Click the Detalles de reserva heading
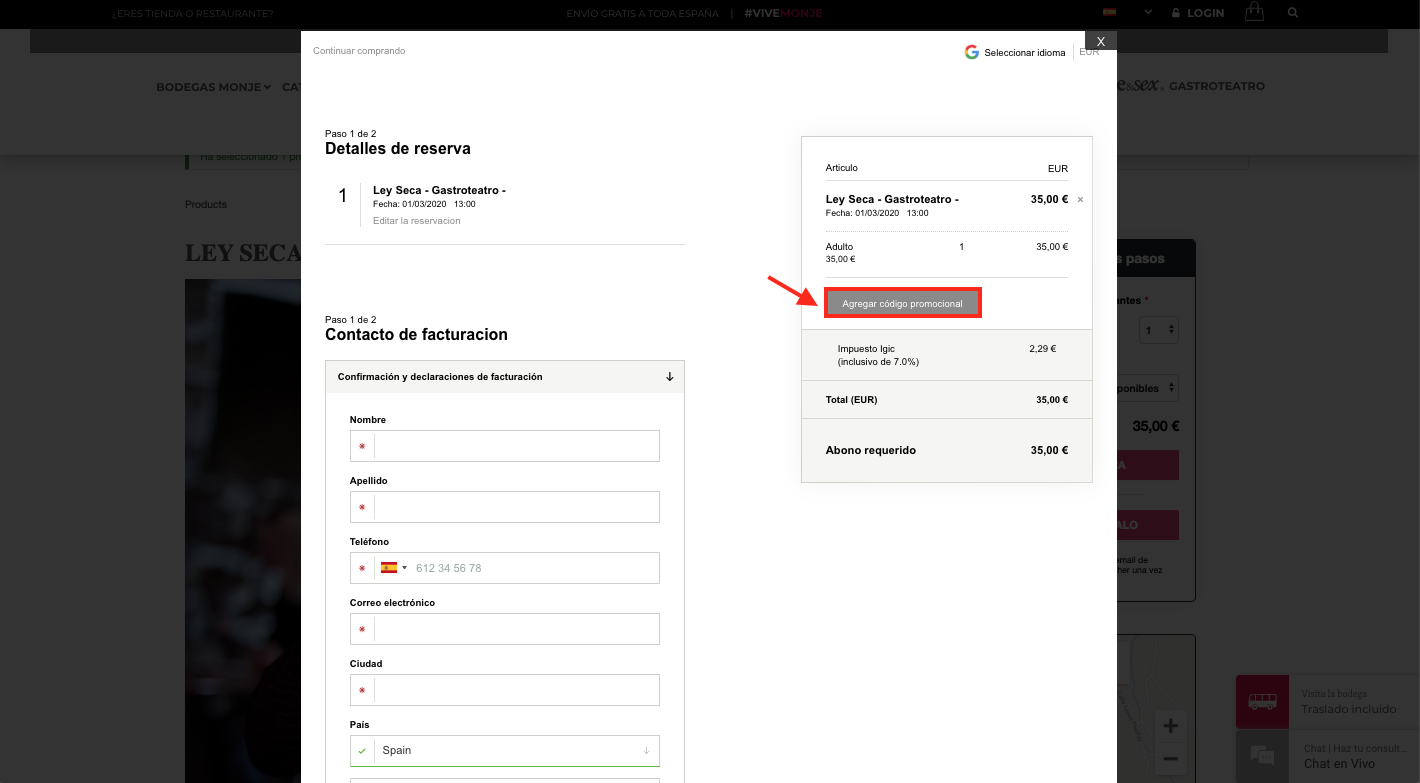The width and height of the screenshot is (1420, 783). 398,149
